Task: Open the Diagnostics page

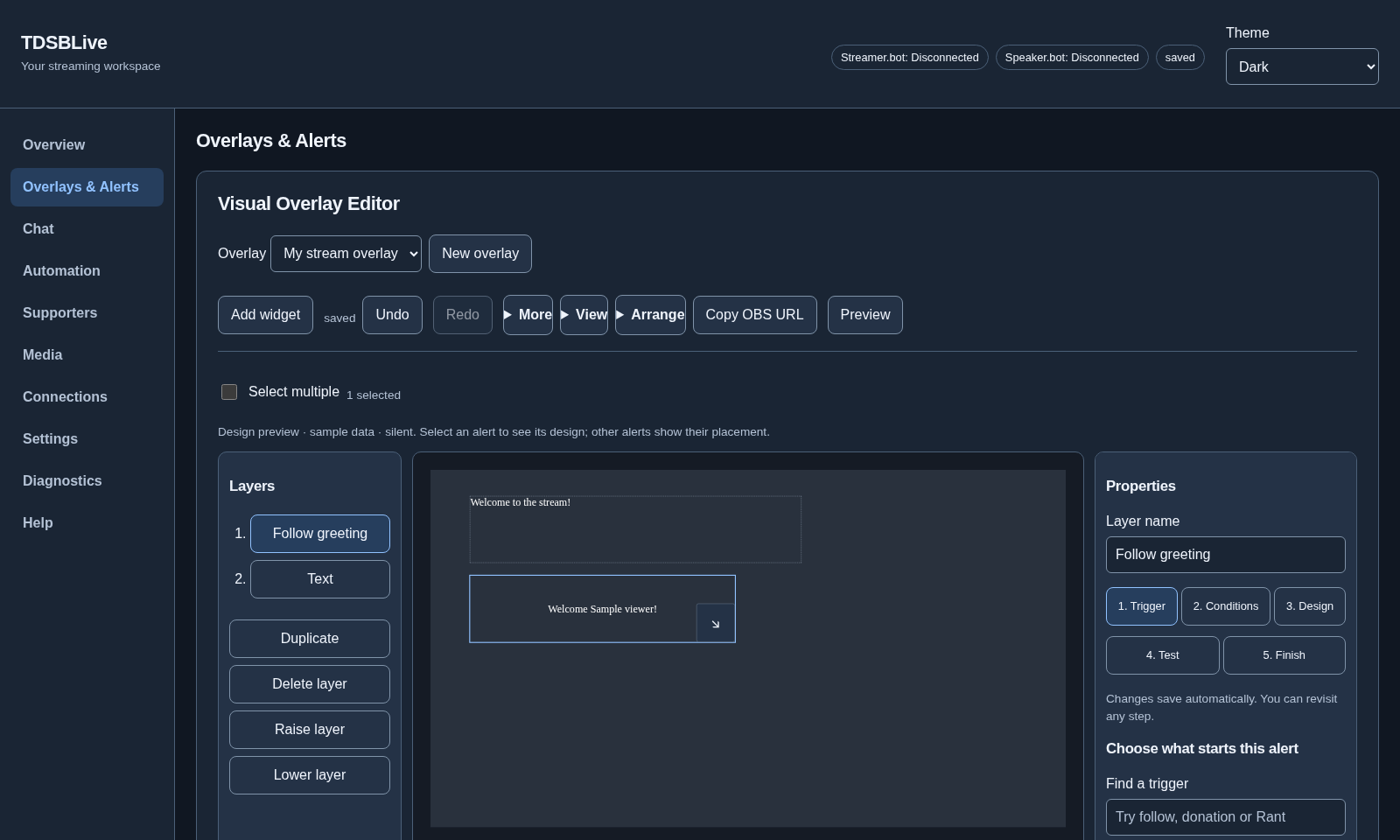Action: [x=87, y=481]
